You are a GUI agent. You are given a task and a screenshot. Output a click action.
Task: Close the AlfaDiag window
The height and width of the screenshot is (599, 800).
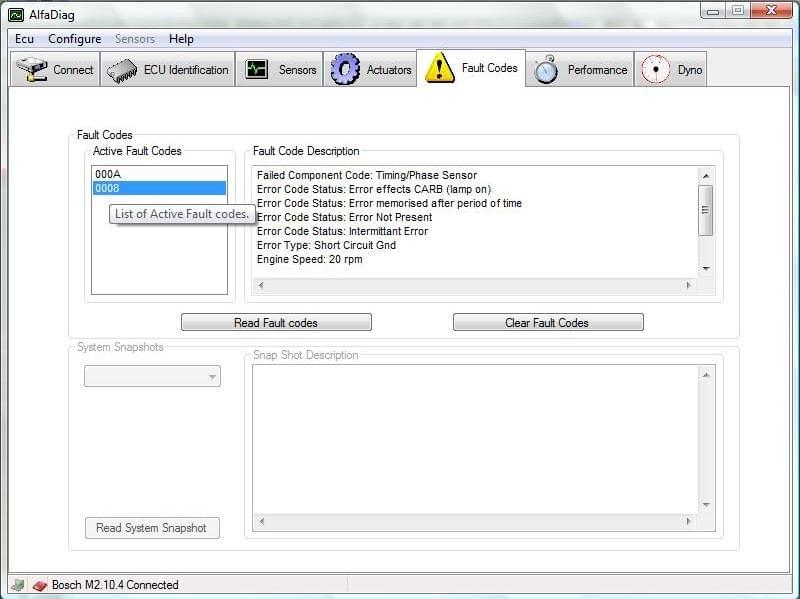(x=771, y=11)
